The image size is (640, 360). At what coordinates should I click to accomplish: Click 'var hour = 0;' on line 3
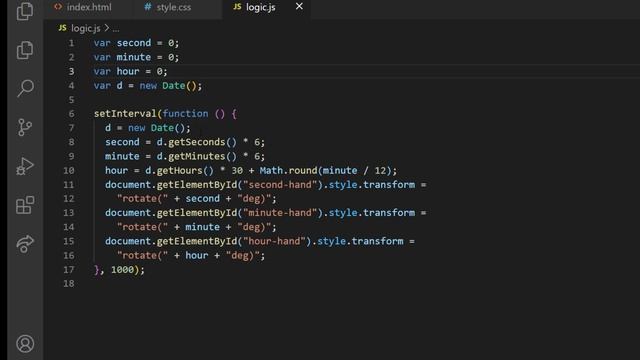131,71
